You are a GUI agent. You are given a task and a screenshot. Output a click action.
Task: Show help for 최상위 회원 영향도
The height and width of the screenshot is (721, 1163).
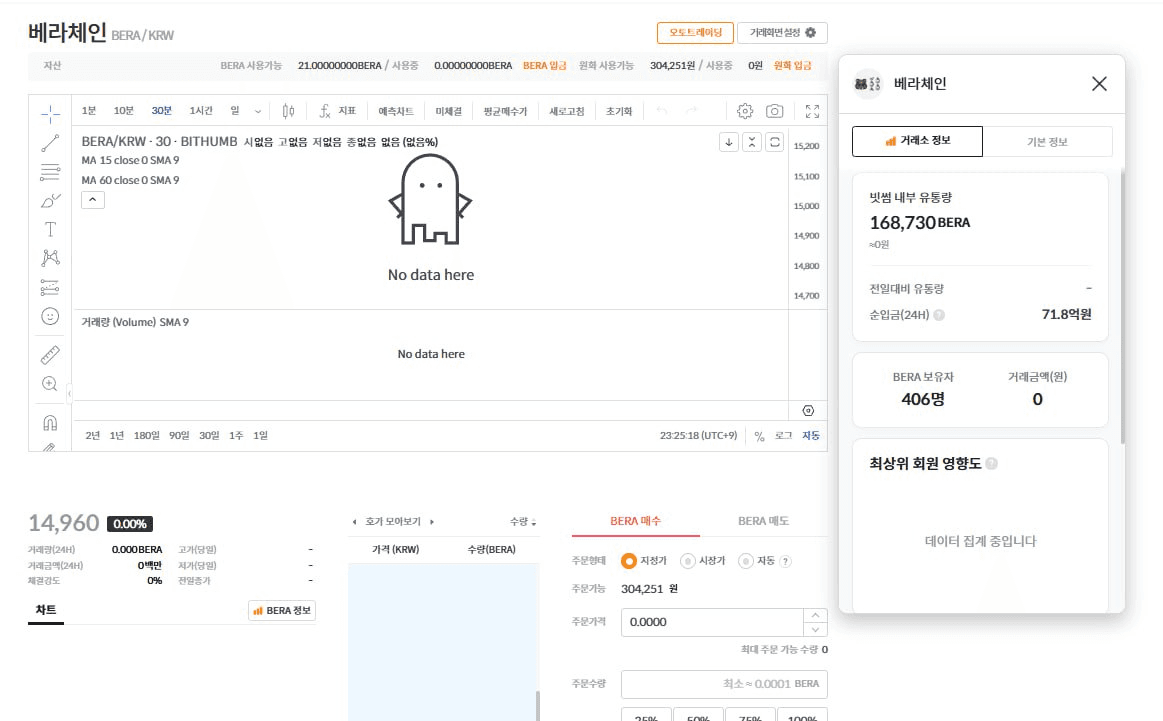[992, 464]
